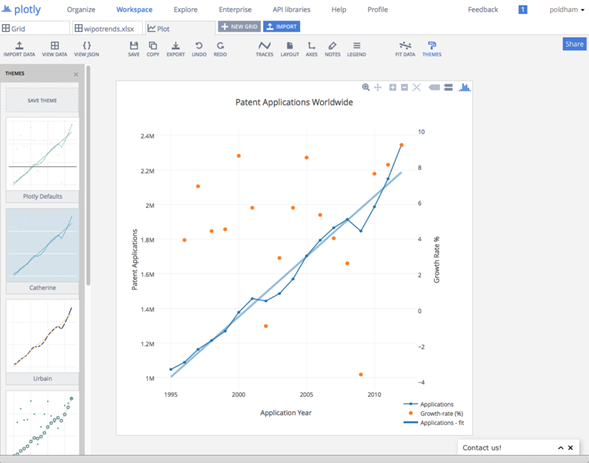Click the Export download icon
The width and height of the screenshot is (589, 463).
coord(175,49)
